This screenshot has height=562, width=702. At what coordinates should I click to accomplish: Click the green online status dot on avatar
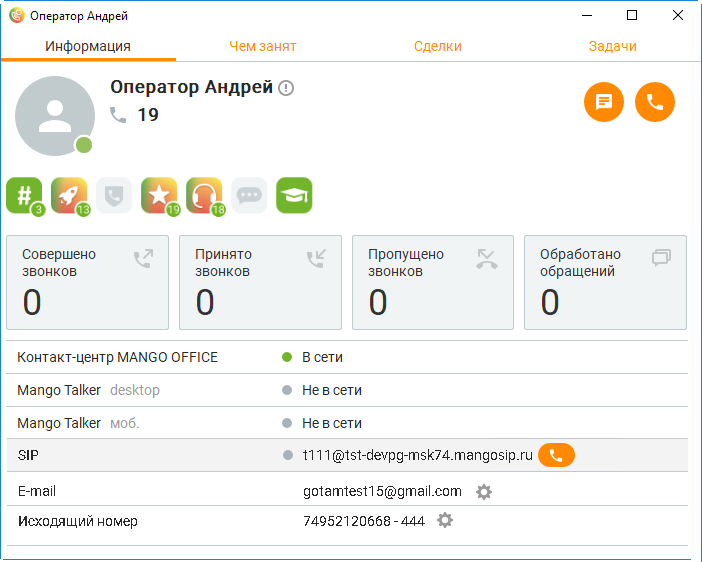[x=84, y=145]
